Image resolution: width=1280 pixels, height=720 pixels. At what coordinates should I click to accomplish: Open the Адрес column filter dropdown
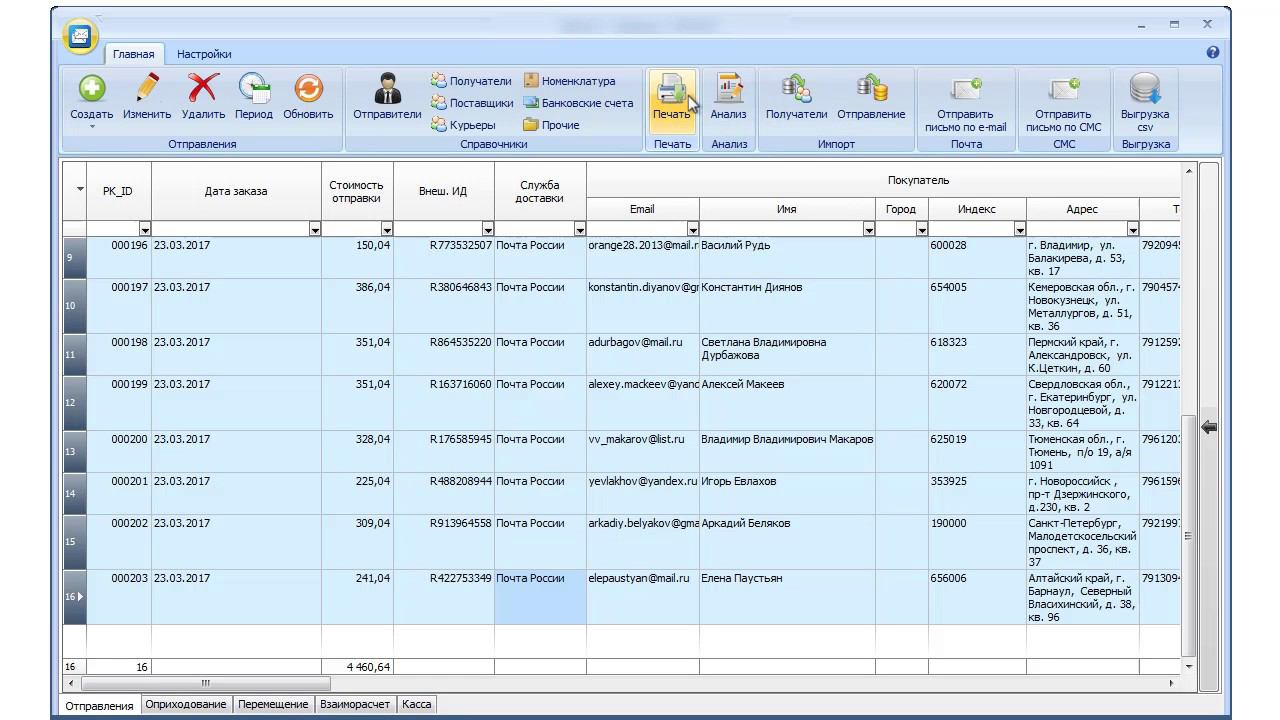1133,230
